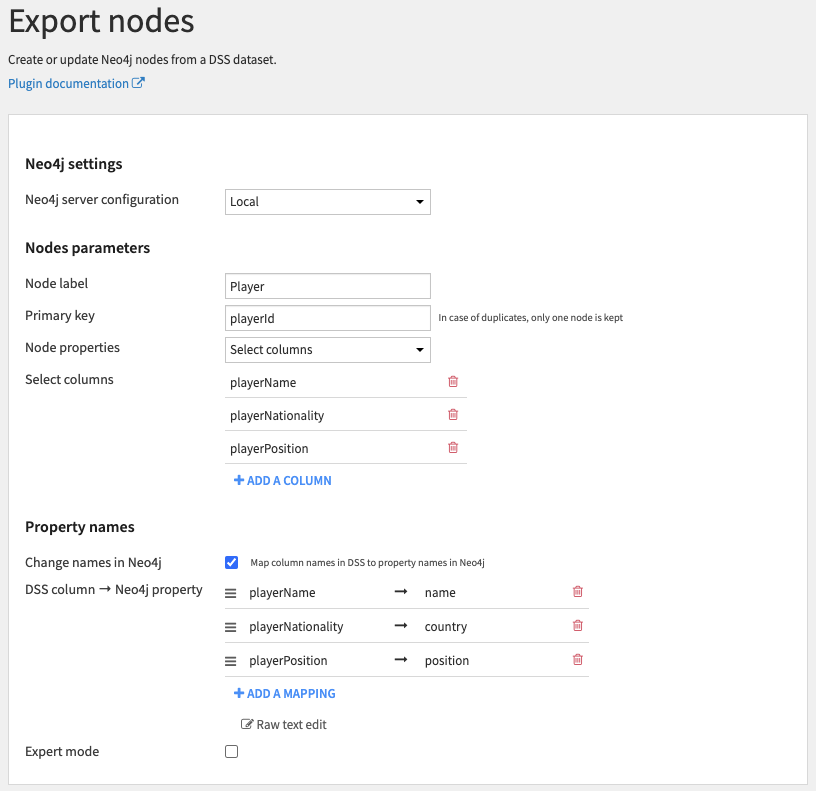Viewport: 816px width, 791px height.
Task: Click Add a Mapping
Action: point(285,694)
